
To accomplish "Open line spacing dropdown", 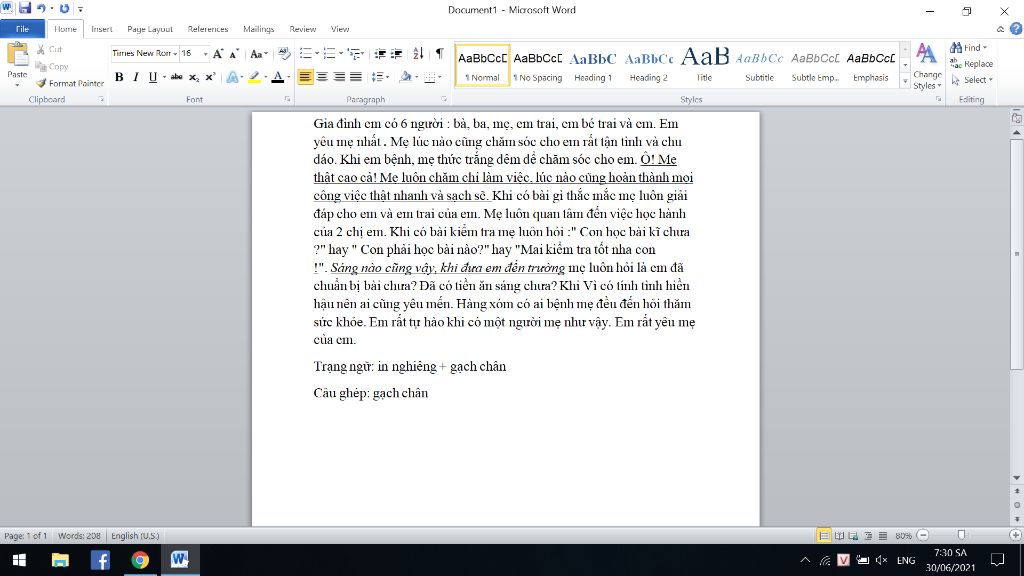I will click(380, 77).
